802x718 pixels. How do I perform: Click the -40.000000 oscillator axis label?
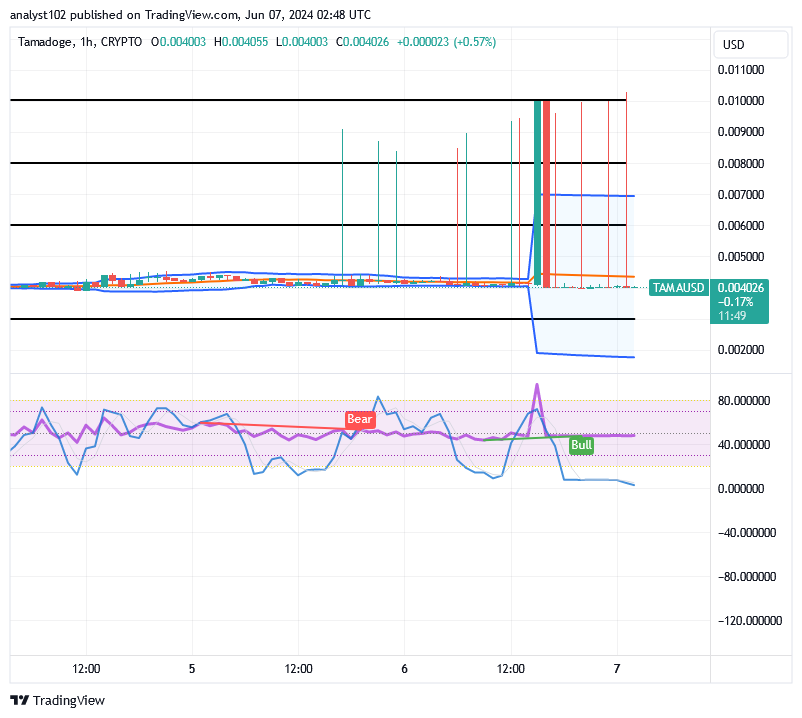coord(747,533)
